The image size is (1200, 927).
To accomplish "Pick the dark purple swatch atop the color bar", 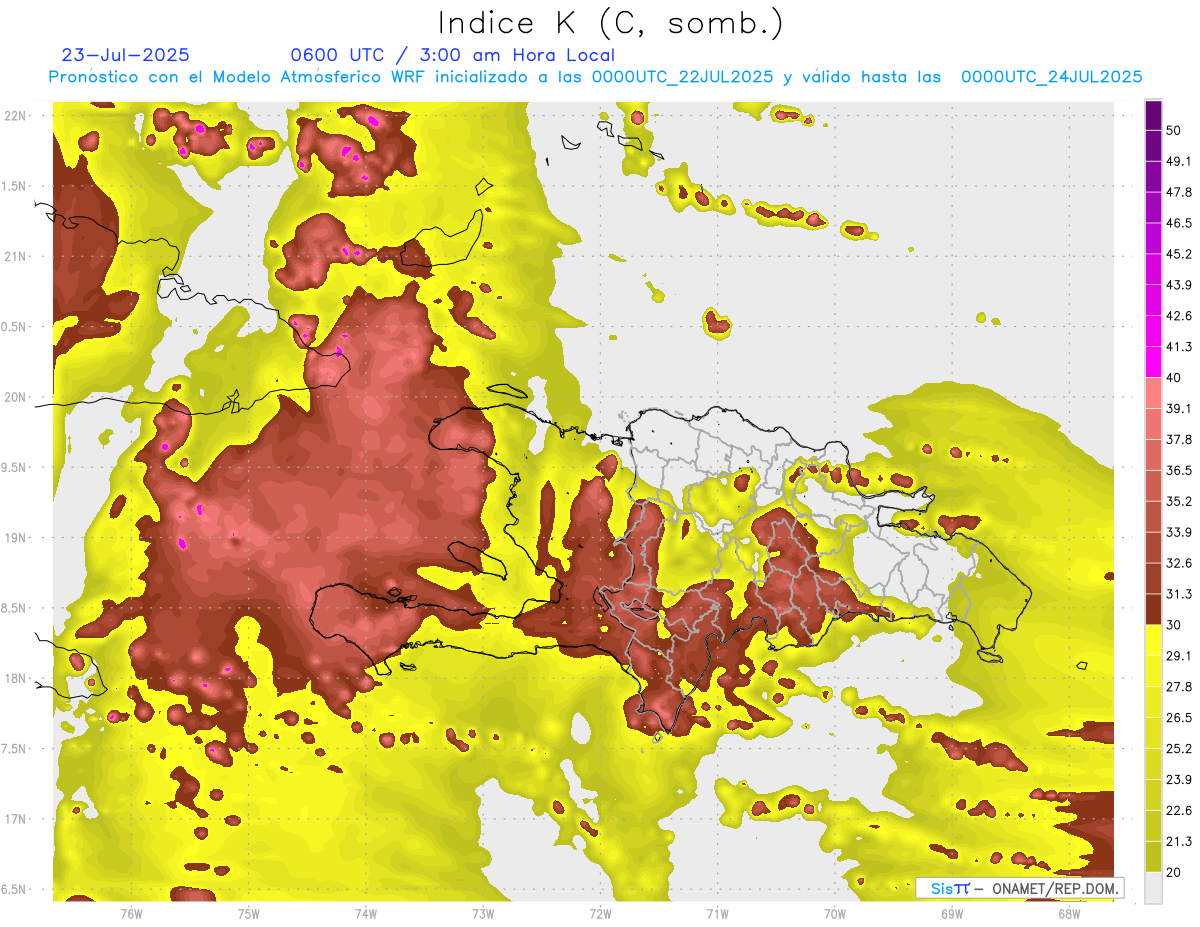I will coord(1153,115).
